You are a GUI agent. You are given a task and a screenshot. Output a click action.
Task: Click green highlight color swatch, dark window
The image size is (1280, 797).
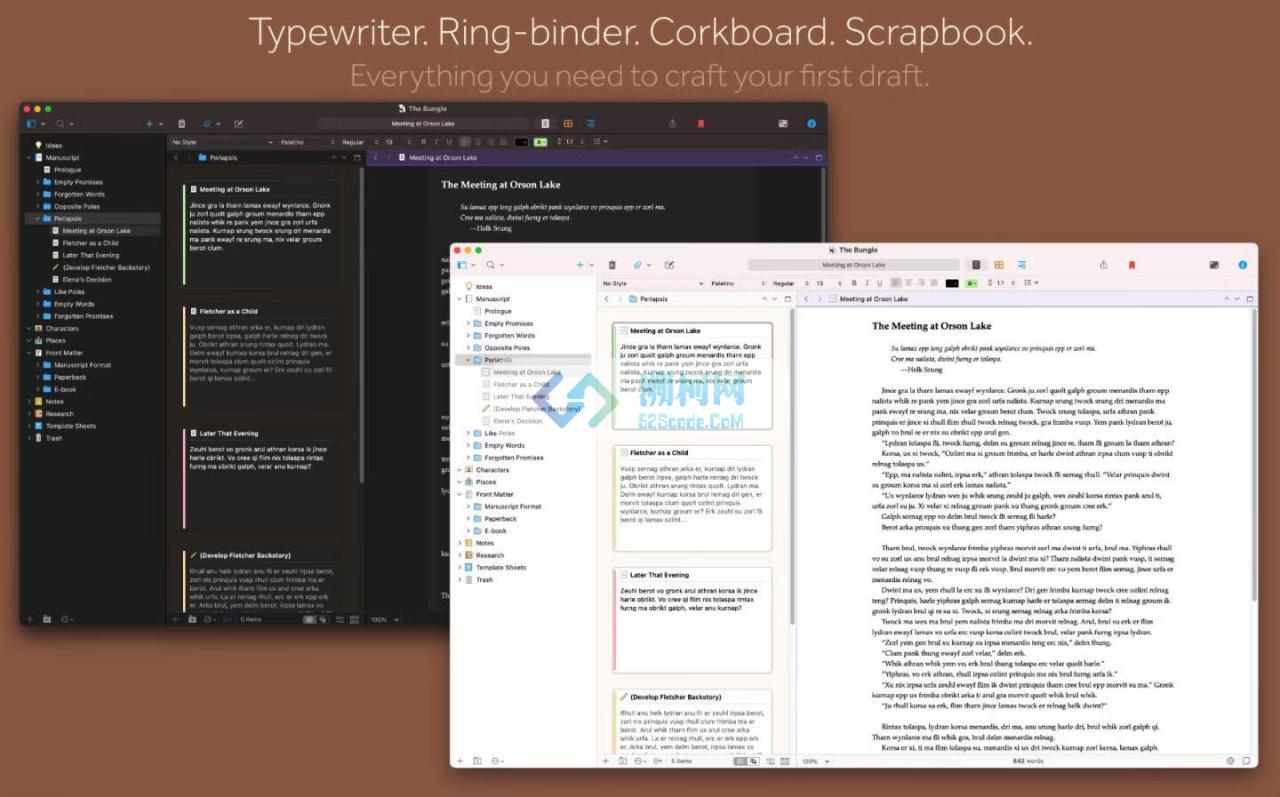pyautogui.click(x=541, y=142)
